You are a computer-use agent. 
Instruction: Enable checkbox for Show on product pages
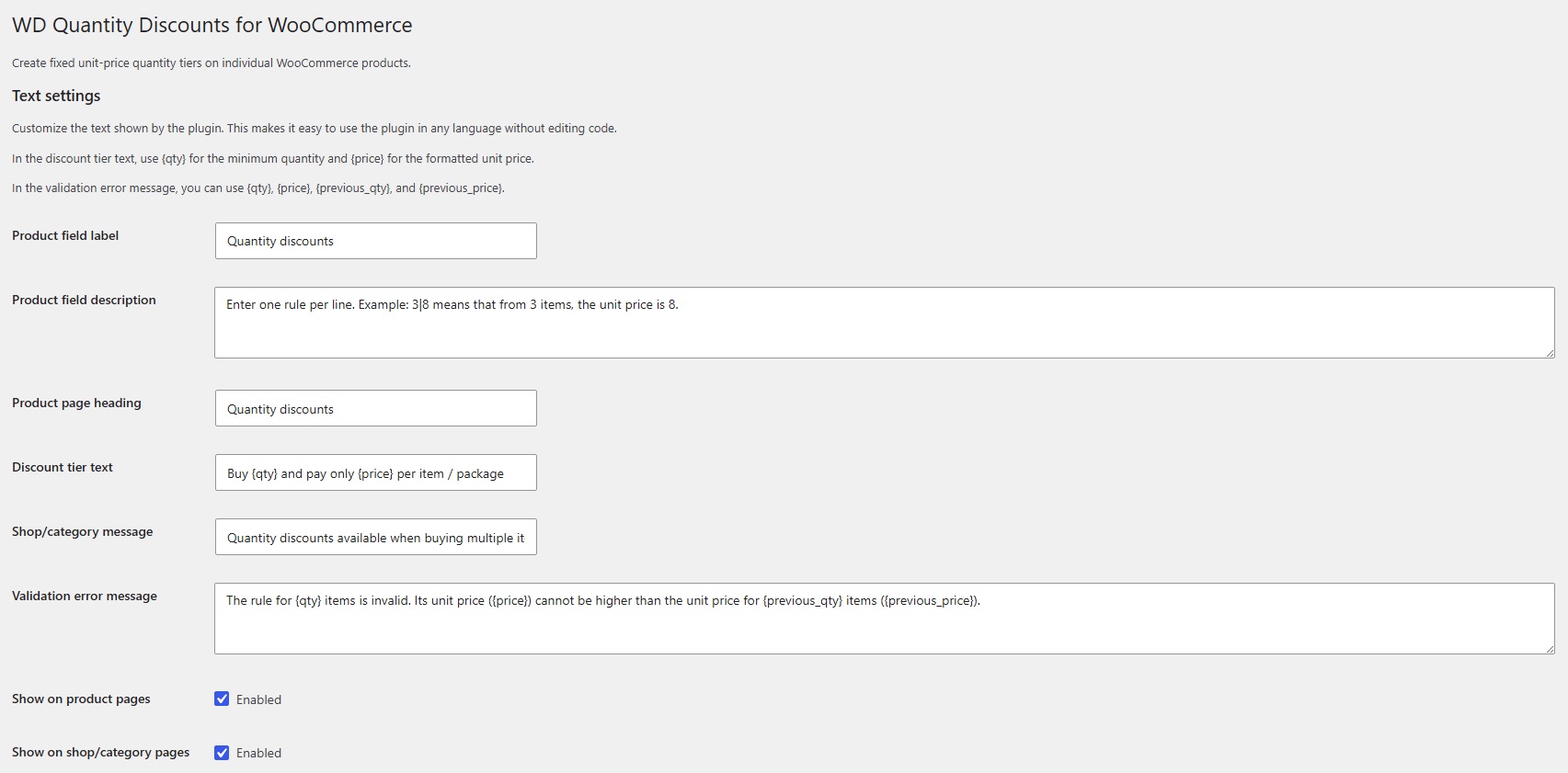pos(222,699)
